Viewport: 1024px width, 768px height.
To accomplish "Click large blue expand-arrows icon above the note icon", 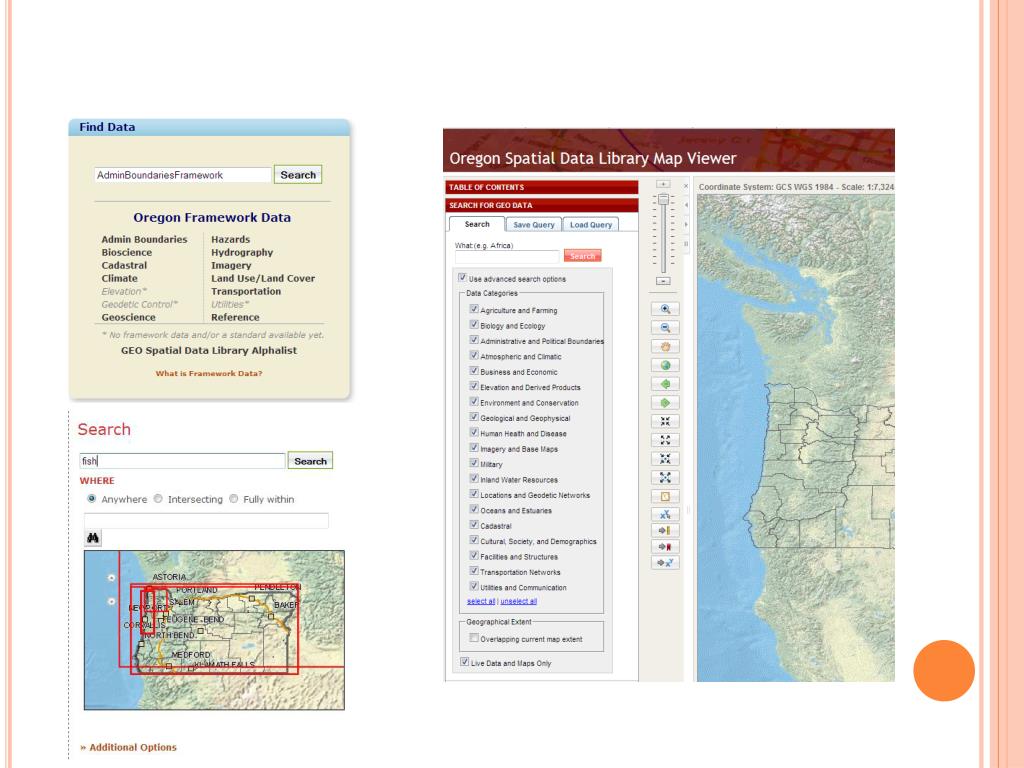I will 665,478.
